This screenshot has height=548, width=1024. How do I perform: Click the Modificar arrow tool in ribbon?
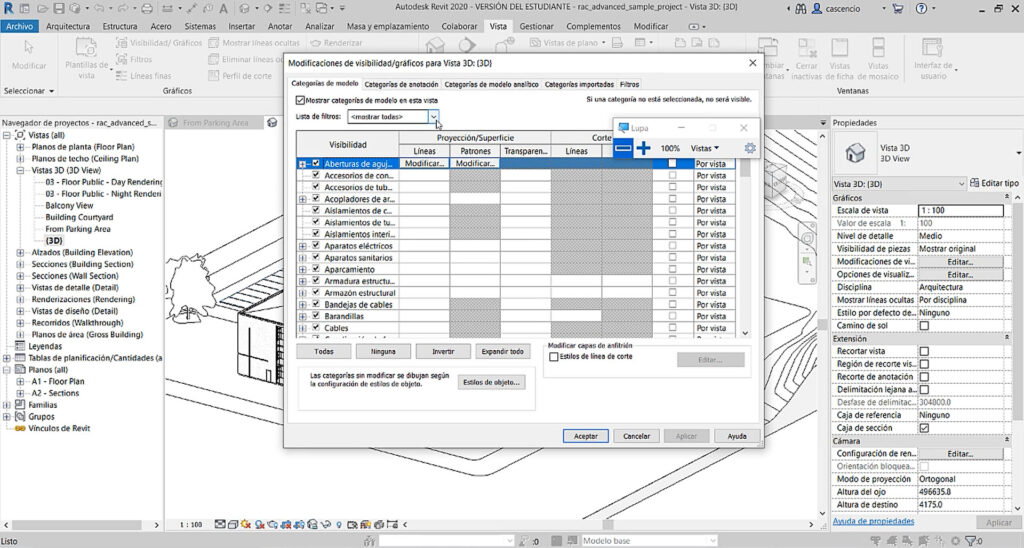pos(29,48)
